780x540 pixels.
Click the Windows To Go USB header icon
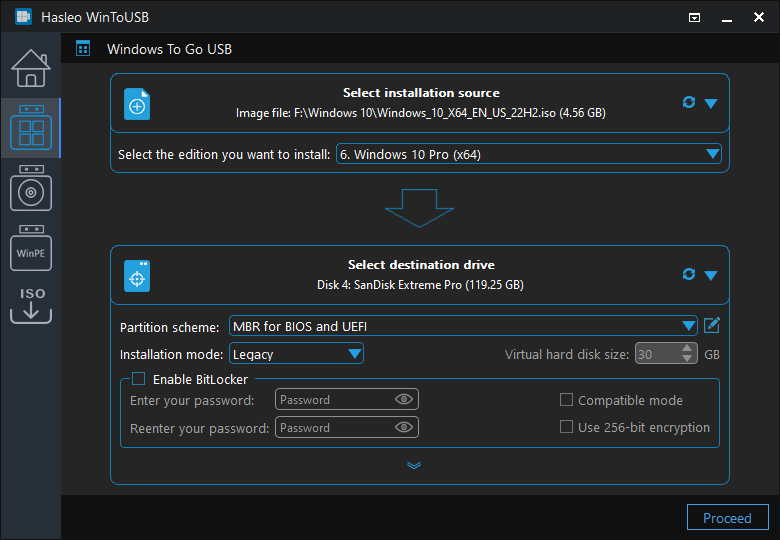(x=83, y=49)
